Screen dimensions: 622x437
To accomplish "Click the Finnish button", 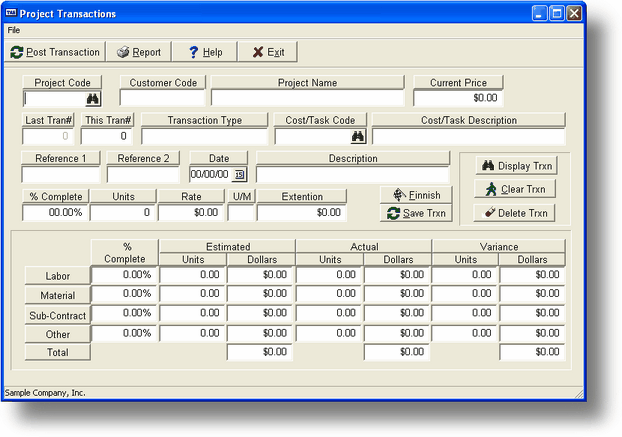I will tap(416, 195).
